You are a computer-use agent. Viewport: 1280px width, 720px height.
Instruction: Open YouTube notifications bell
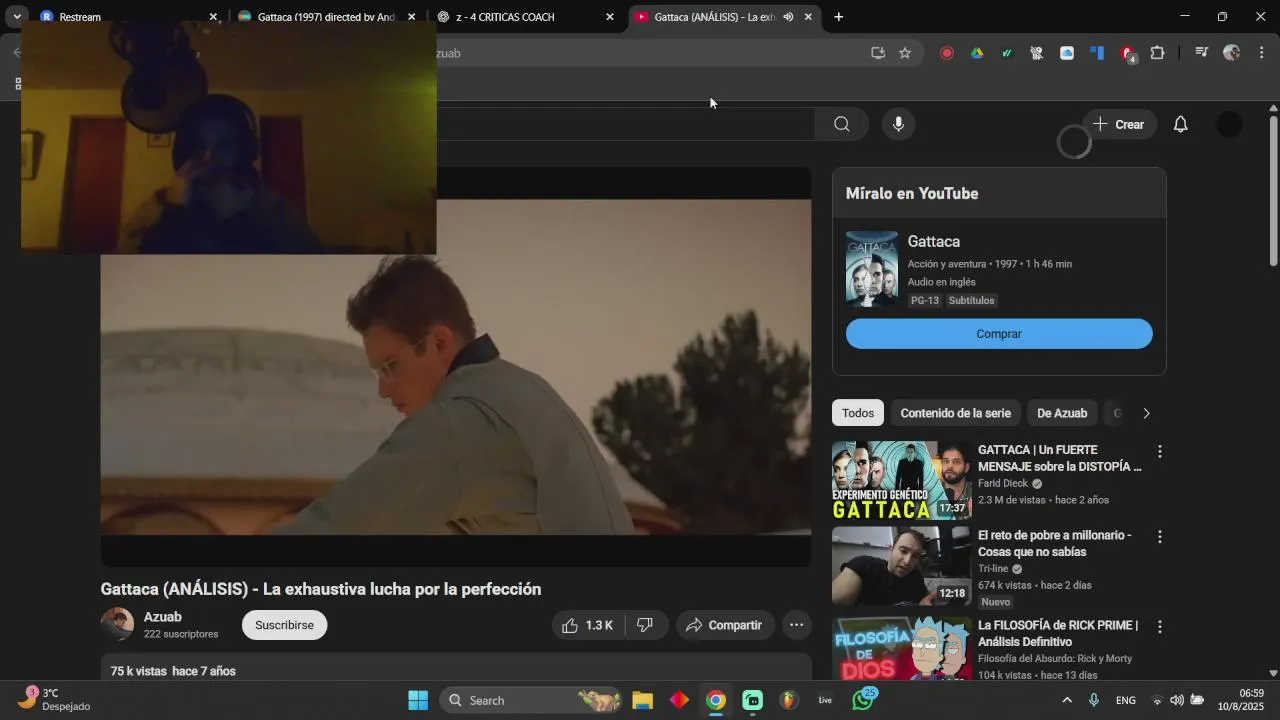pos(1180,124)
